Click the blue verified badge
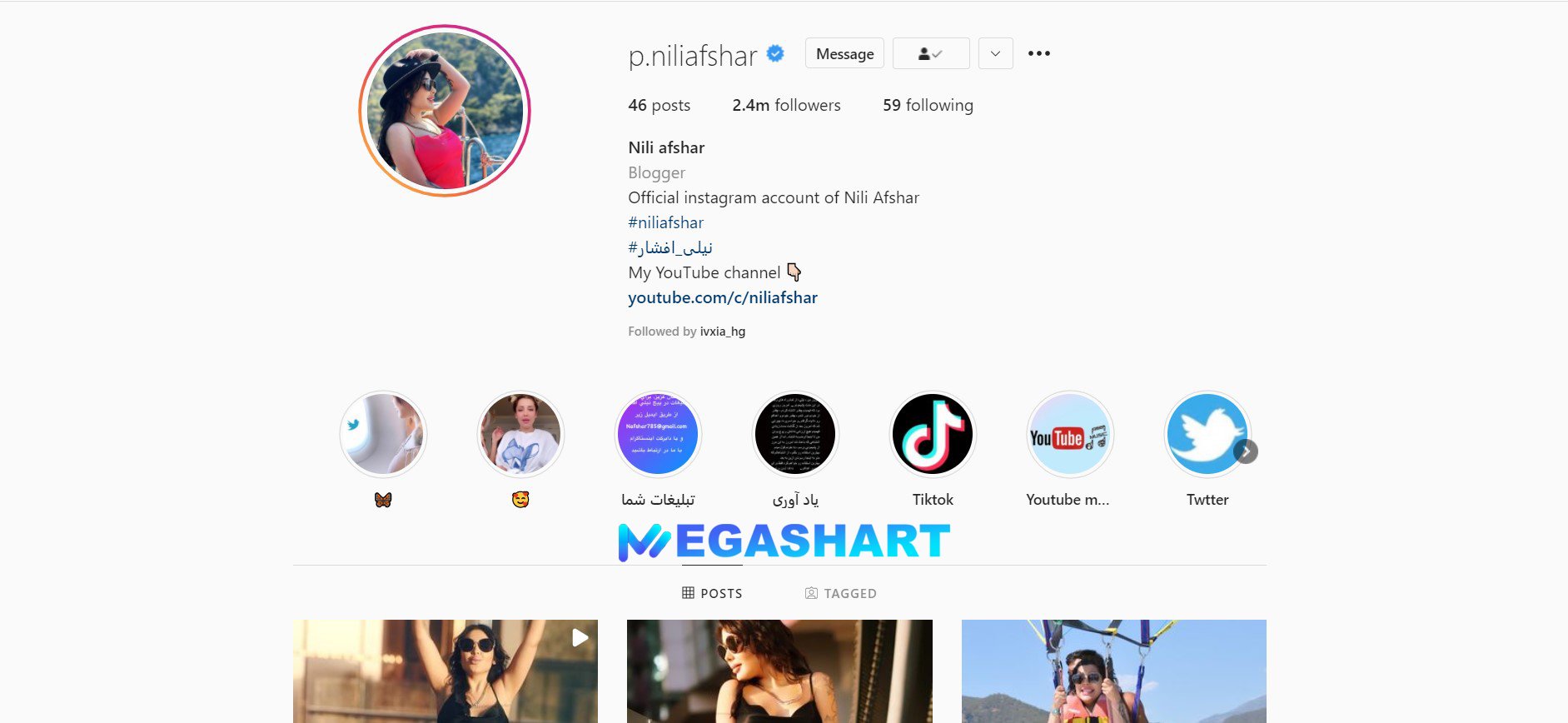 point(775,54)
